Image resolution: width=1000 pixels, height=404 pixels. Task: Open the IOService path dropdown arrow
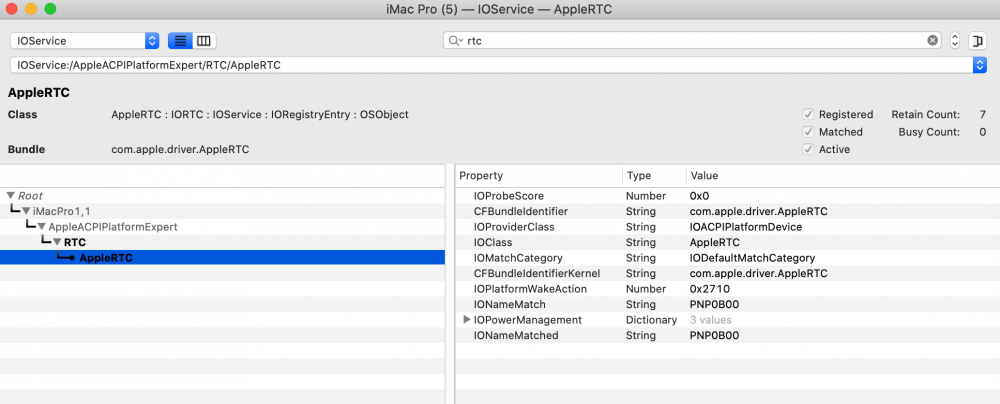pyautogui.click(x=980, y=65)
